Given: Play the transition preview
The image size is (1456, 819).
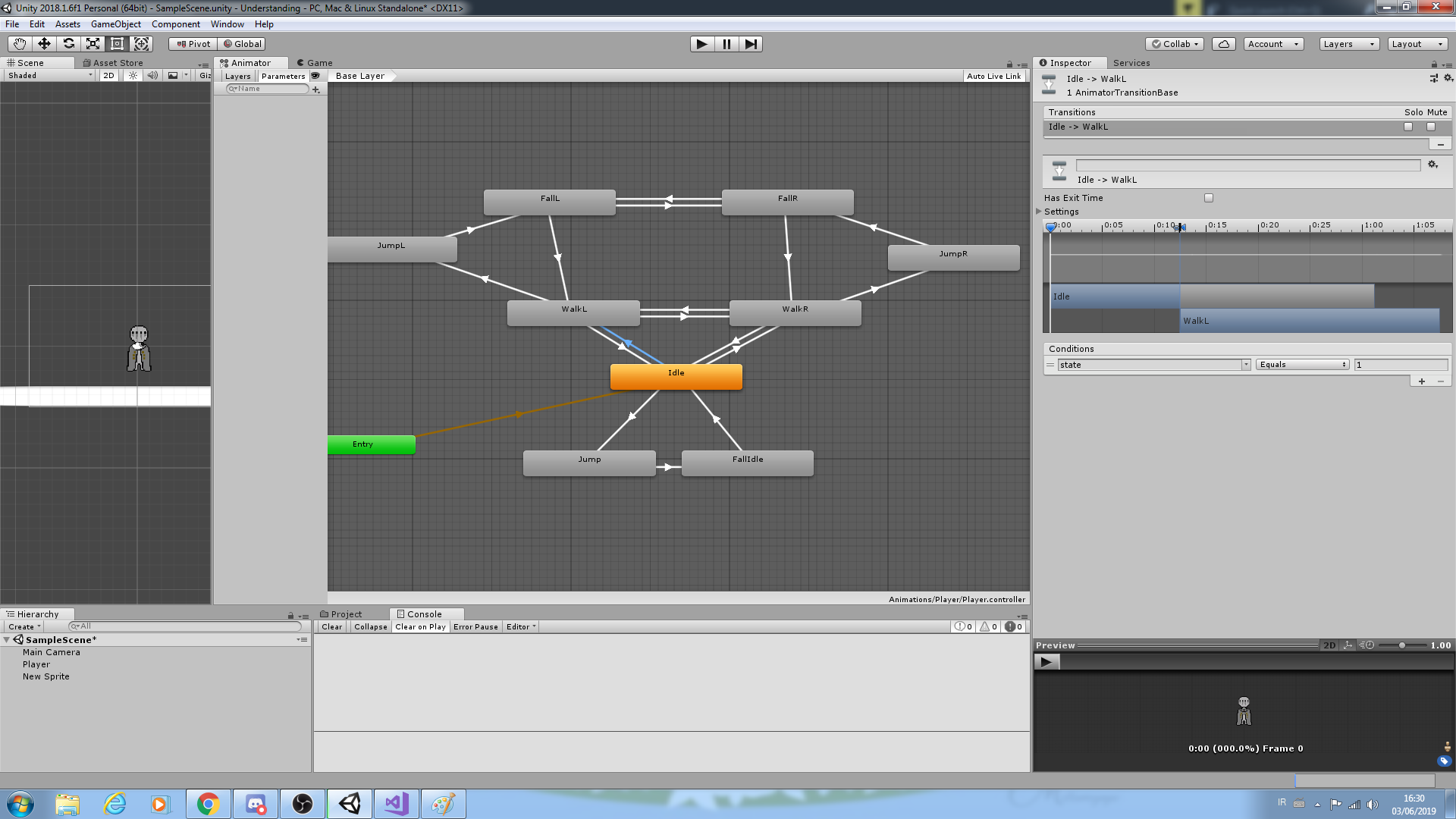Looking at the screenshot, I should 1046,662.
